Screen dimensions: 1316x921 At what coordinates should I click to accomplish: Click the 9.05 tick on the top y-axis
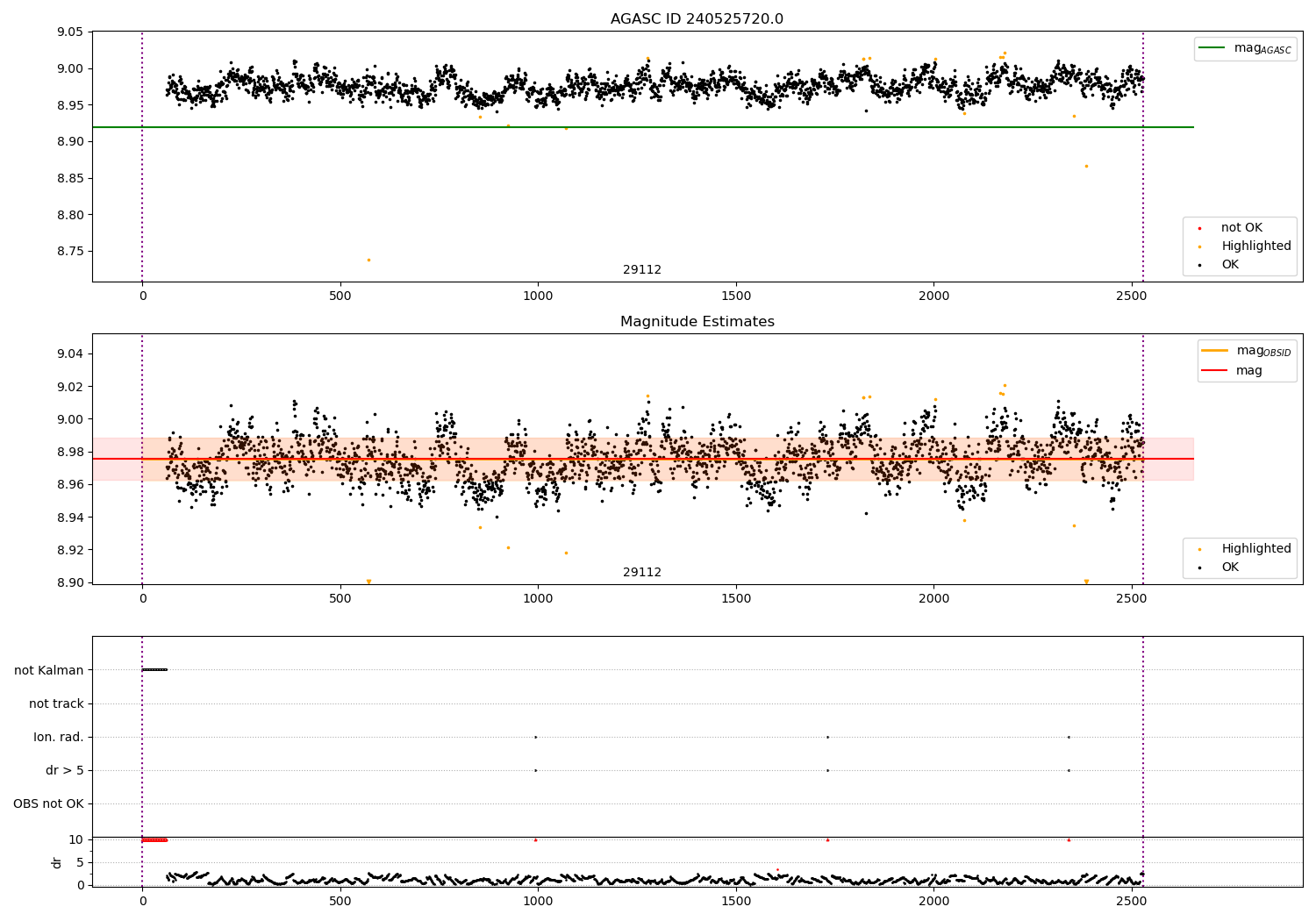(70, 32)
